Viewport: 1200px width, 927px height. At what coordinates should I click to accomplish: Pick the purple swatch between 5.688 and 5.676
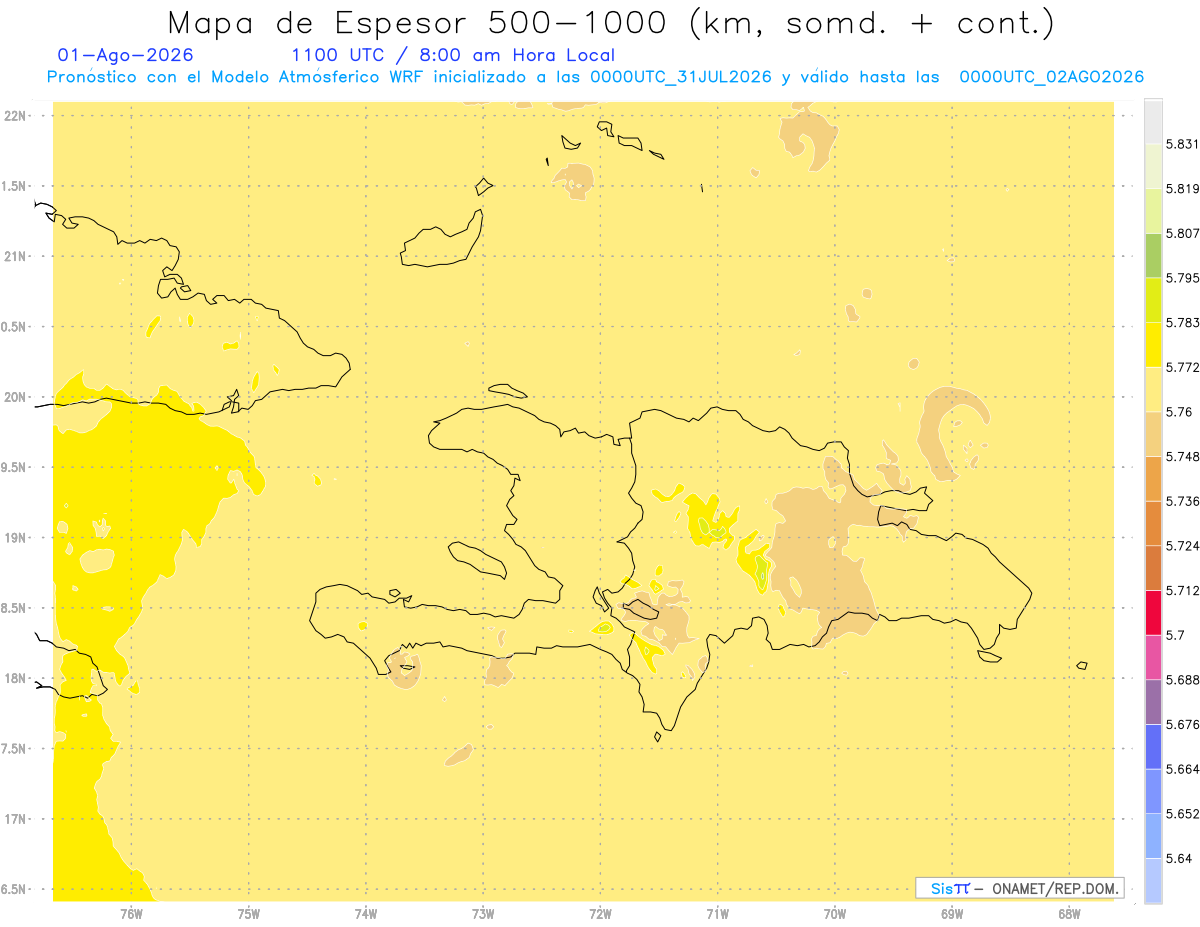(x=1153, y=702)
